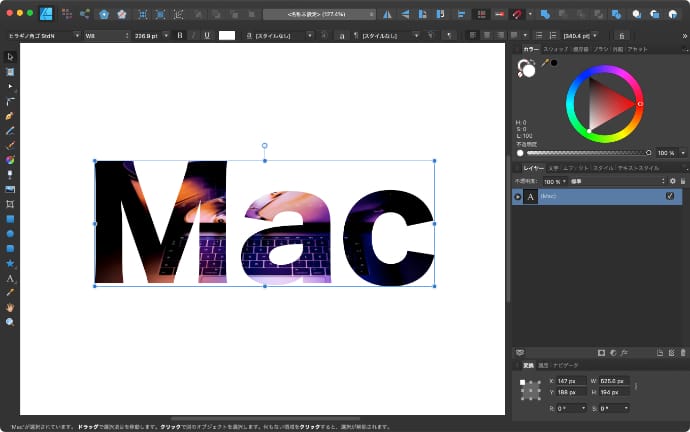The image size is (690, 432).
Task: Click the italic I button
Action: (193, 35)
